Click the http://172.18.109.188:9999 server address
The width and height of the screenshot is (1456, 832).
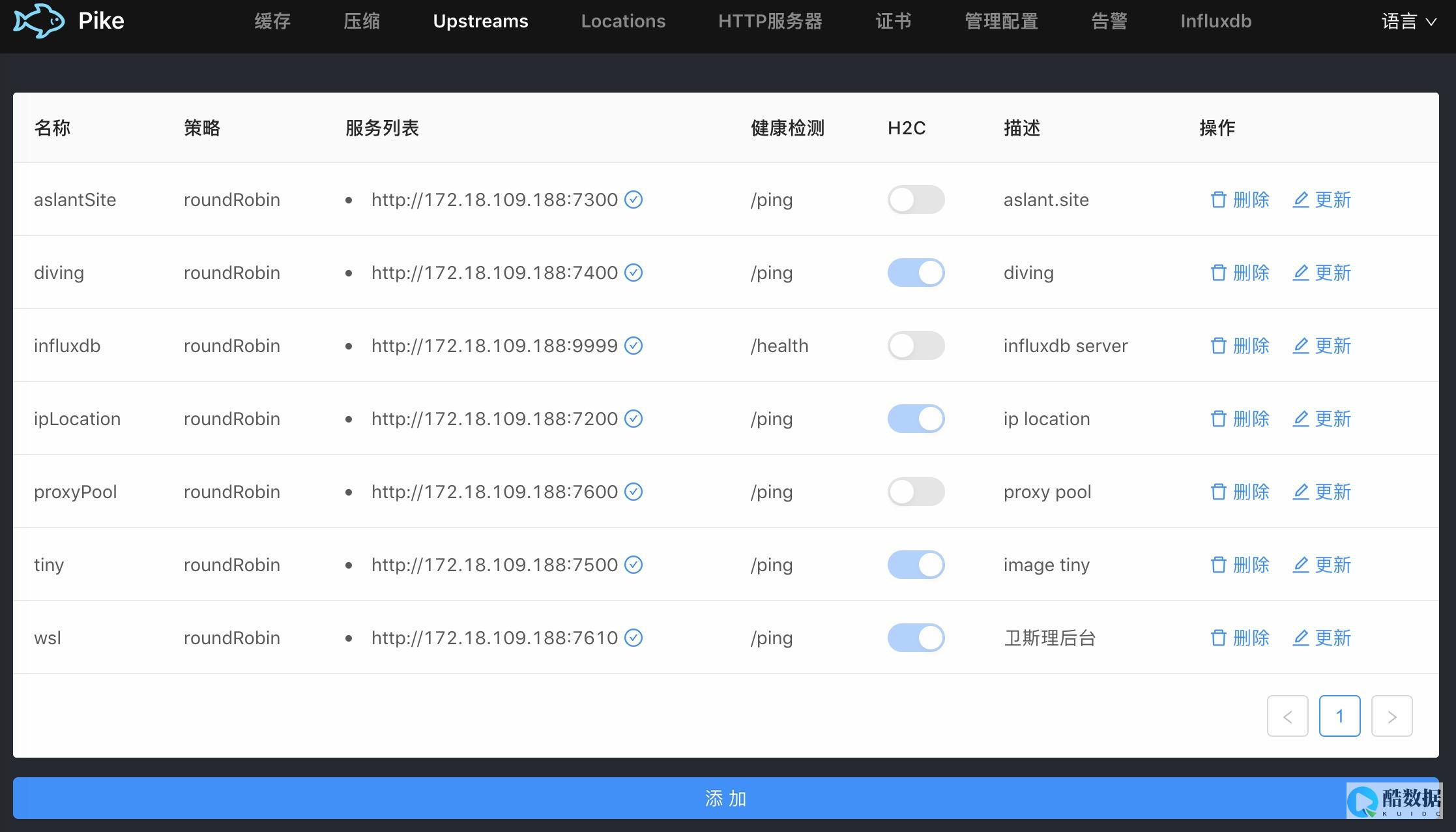coord(495,346)
